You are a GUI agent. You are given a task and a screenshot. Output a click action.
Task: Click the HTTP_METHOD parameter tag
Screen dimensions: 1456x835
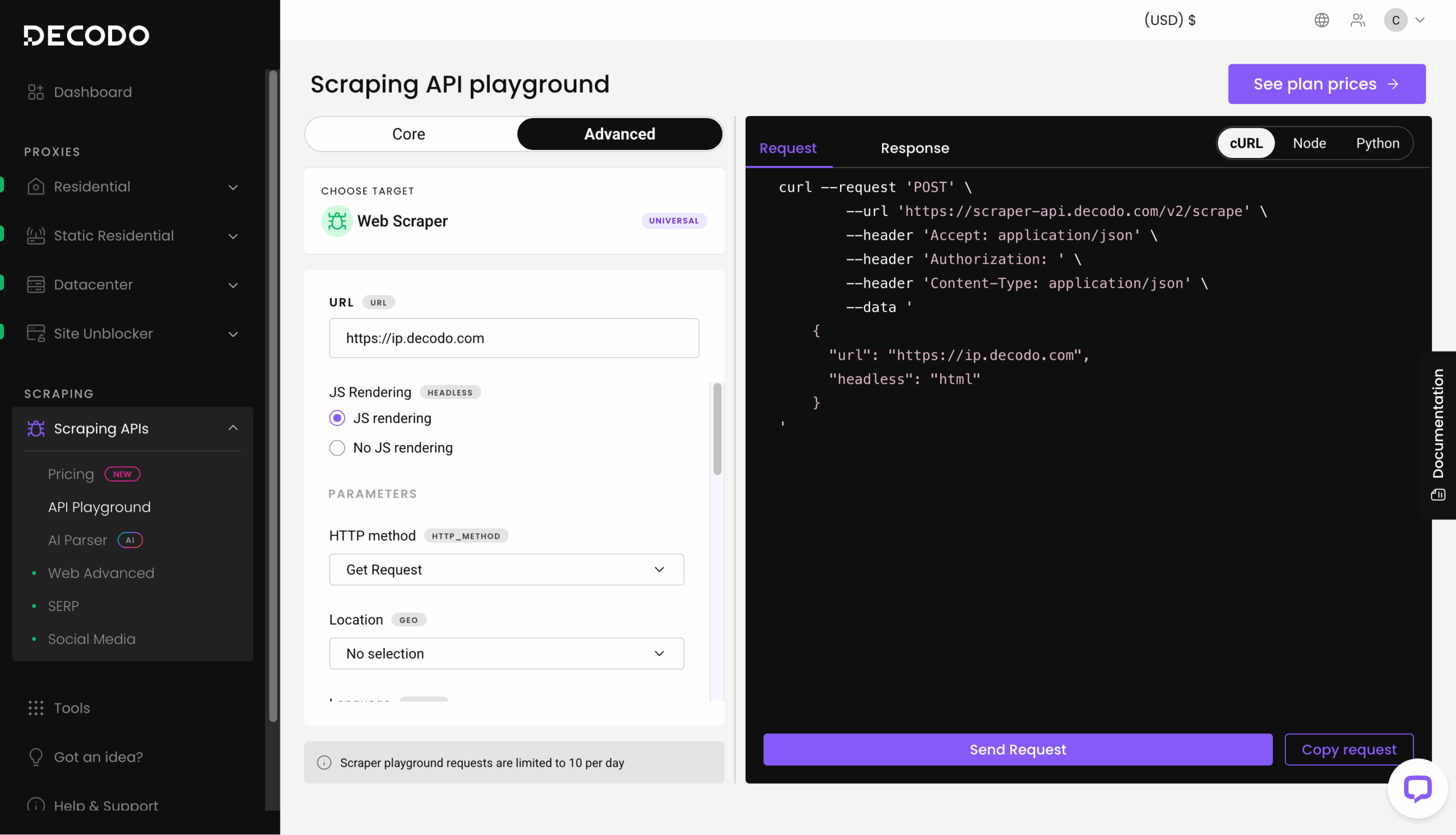[x=466, y=536]
